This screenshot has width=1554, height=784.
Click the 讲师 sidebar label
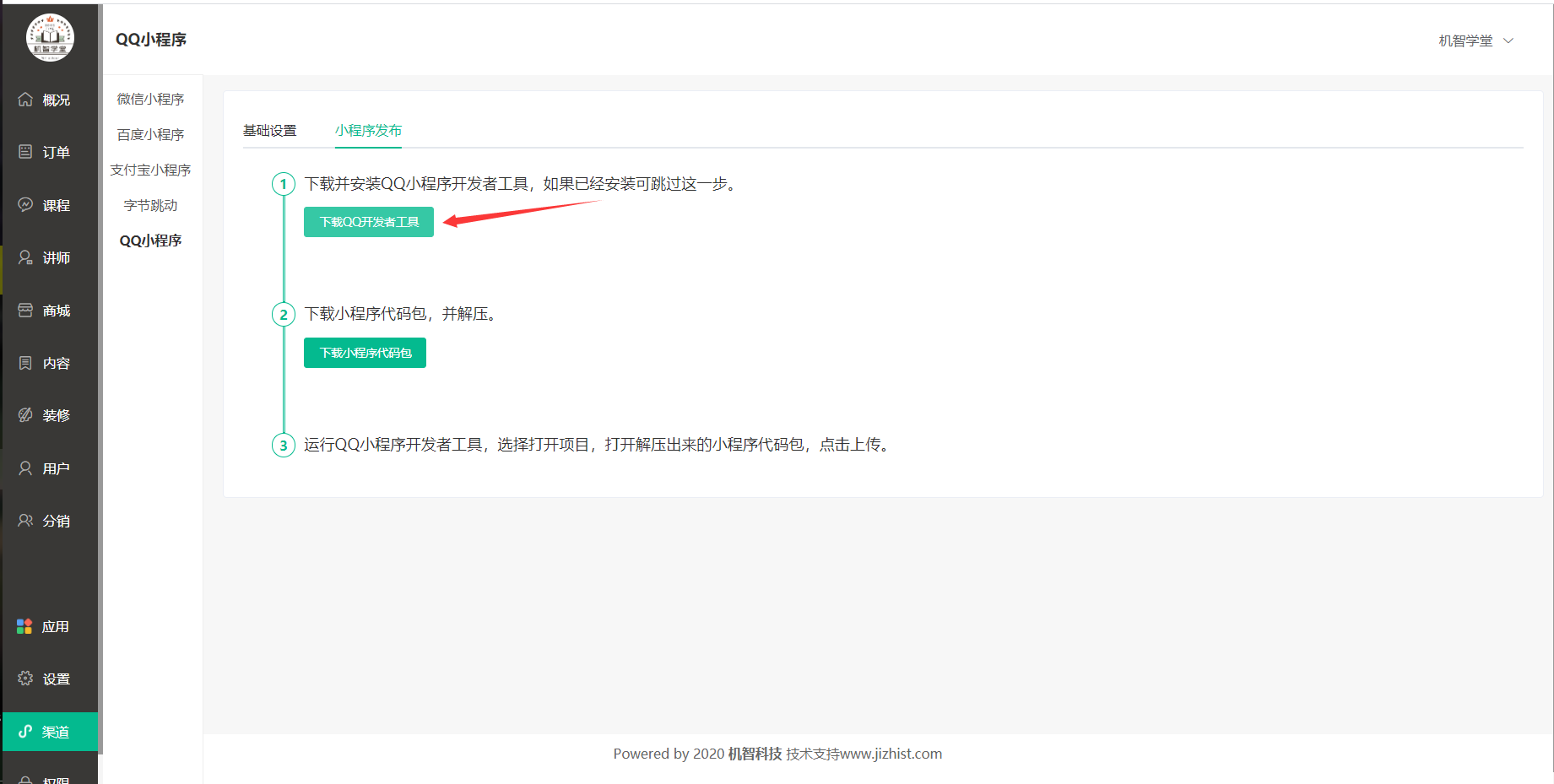click(57, 257)
